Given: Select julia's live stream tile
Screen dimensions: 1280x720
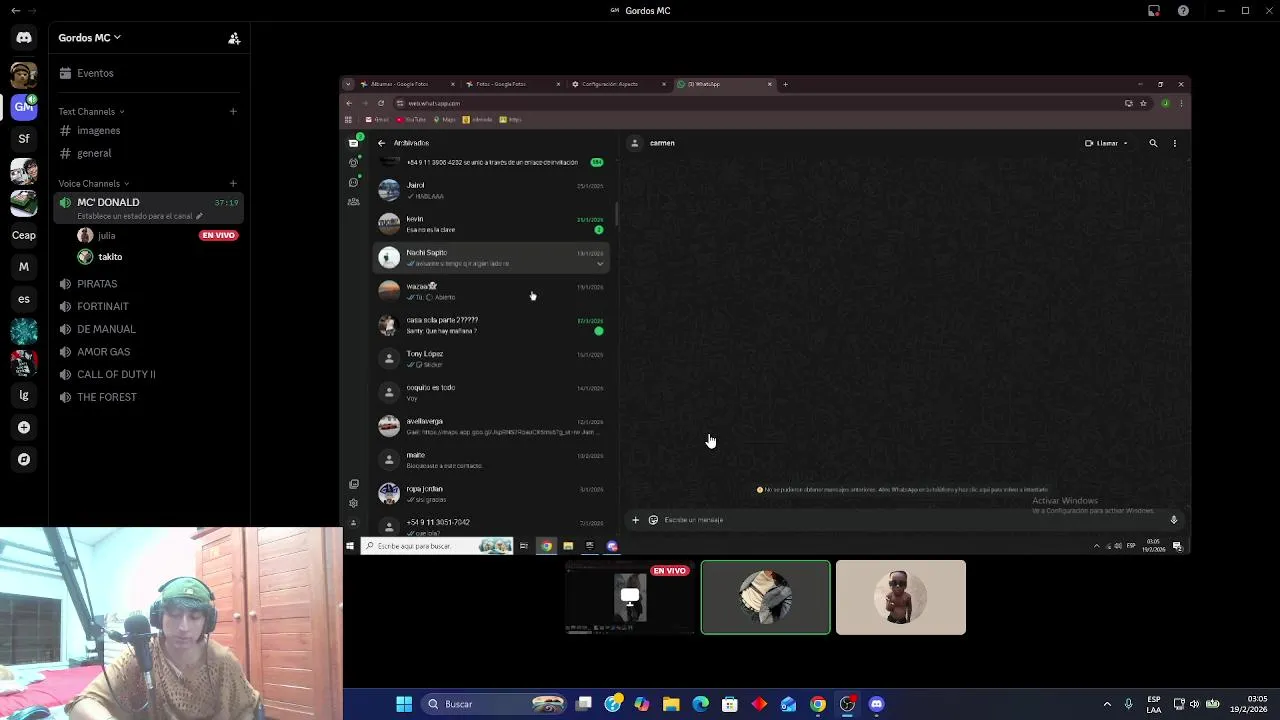Looking at the screenshot, I should pos(630,597).
